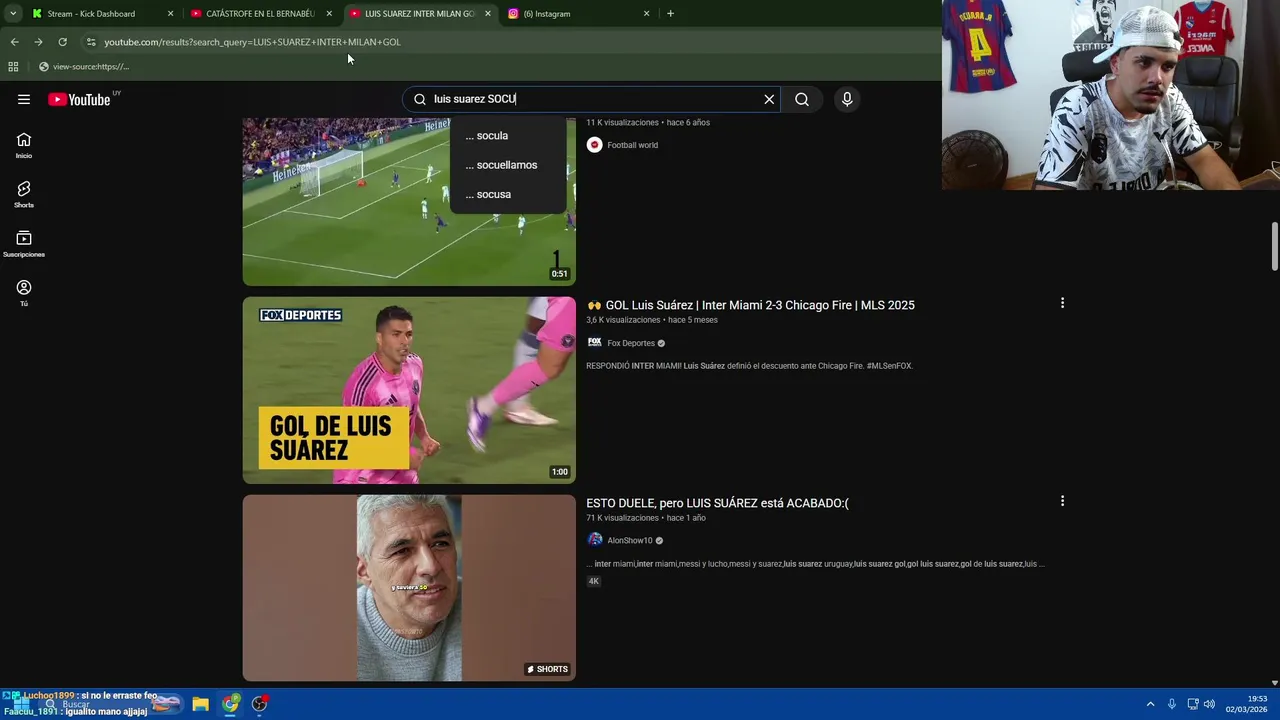1280x720 pixels.
Task: Click the RESPONDIÓ INTER MIAMI description text
Action: click(749, 366)
